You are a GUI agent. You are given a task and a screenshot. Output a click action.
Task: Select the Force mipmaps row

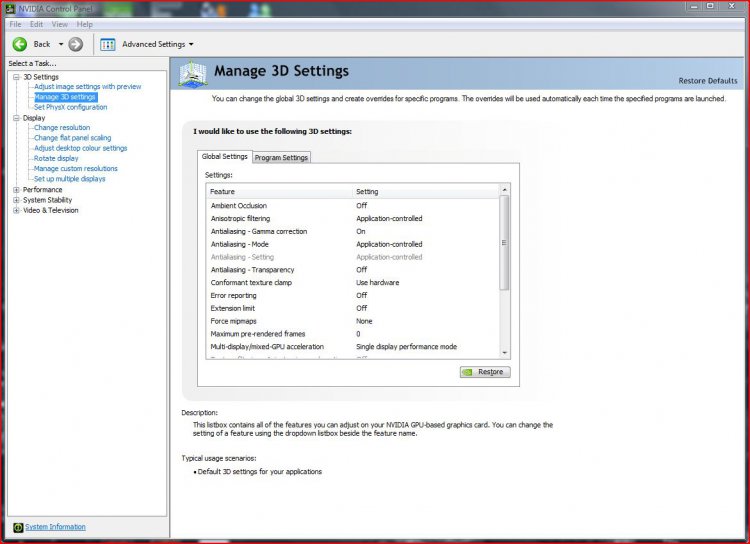click(353, 322)
